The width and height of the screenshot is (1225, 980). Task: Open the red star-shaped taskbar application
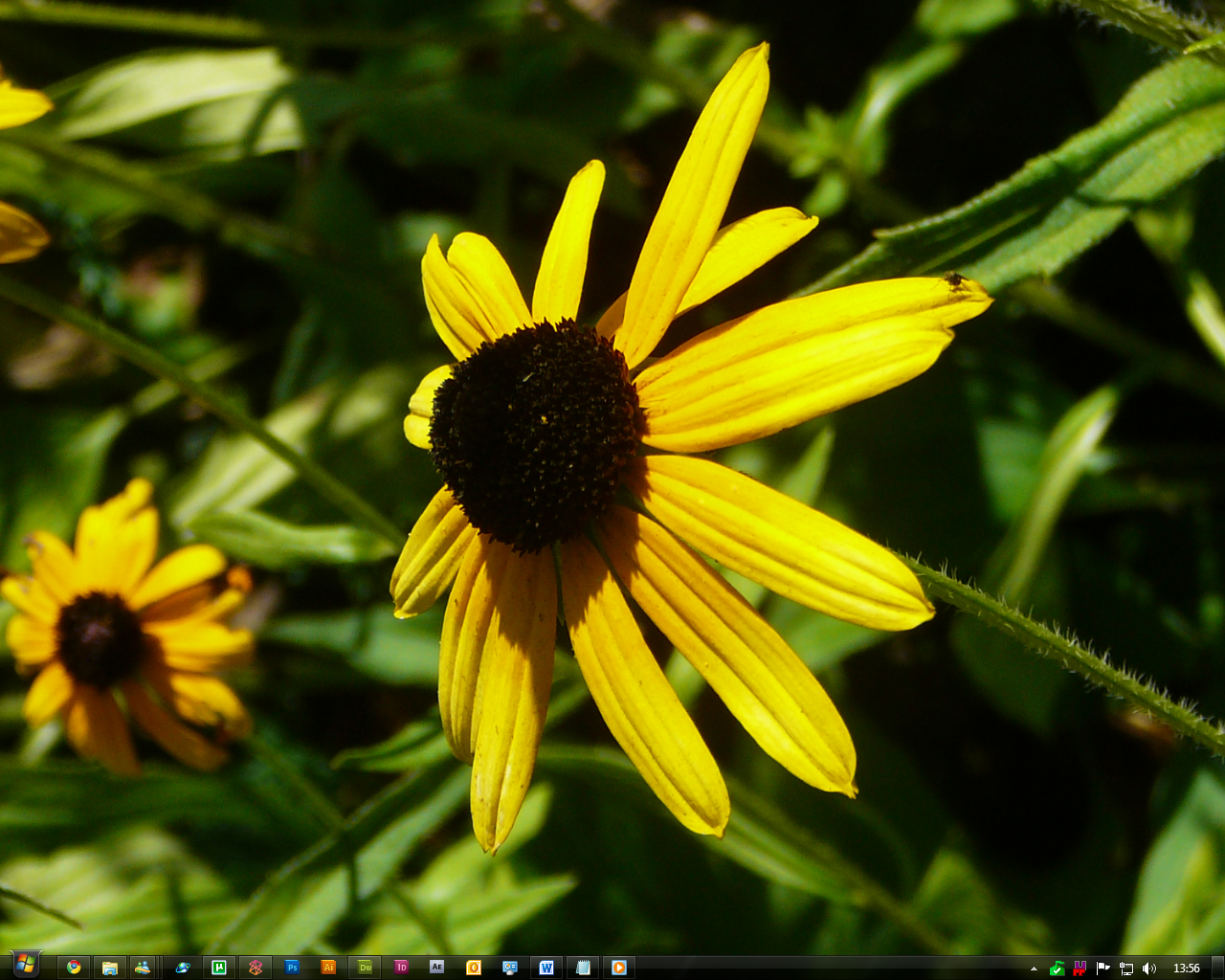(256, 968)
